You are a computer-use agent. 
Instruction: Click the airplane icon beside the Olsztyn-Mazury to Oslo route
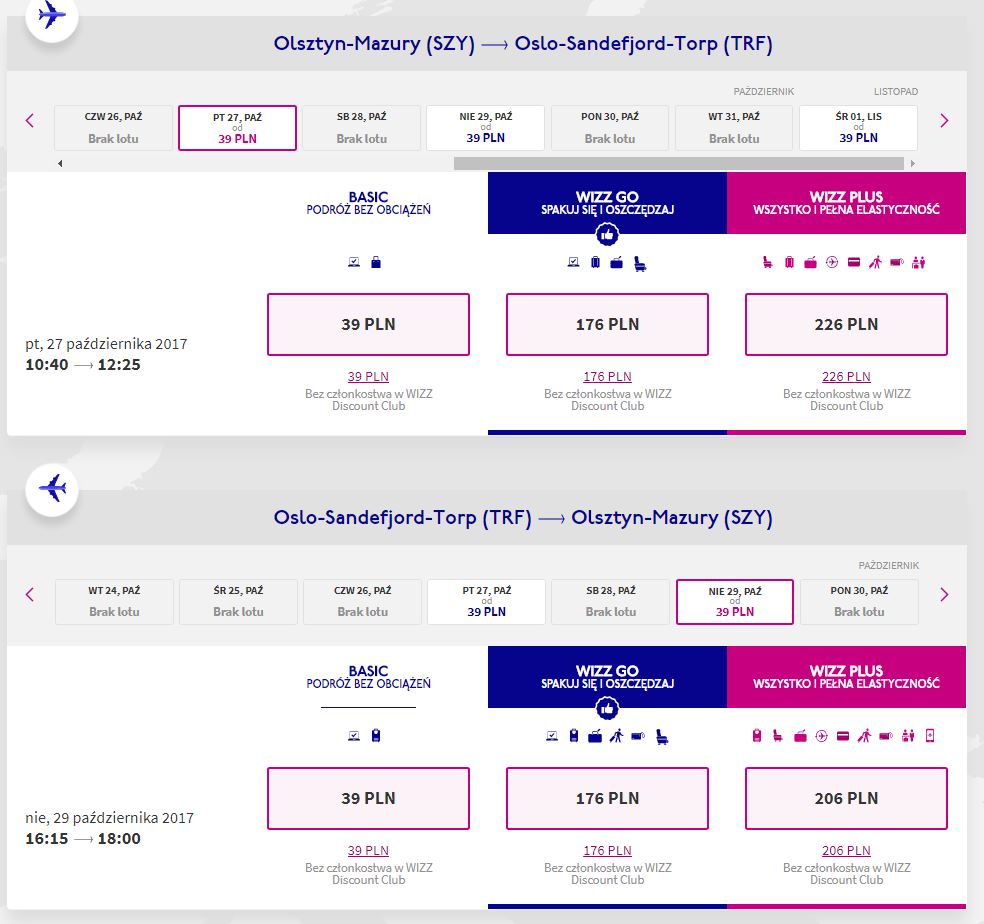click(52, 15)
